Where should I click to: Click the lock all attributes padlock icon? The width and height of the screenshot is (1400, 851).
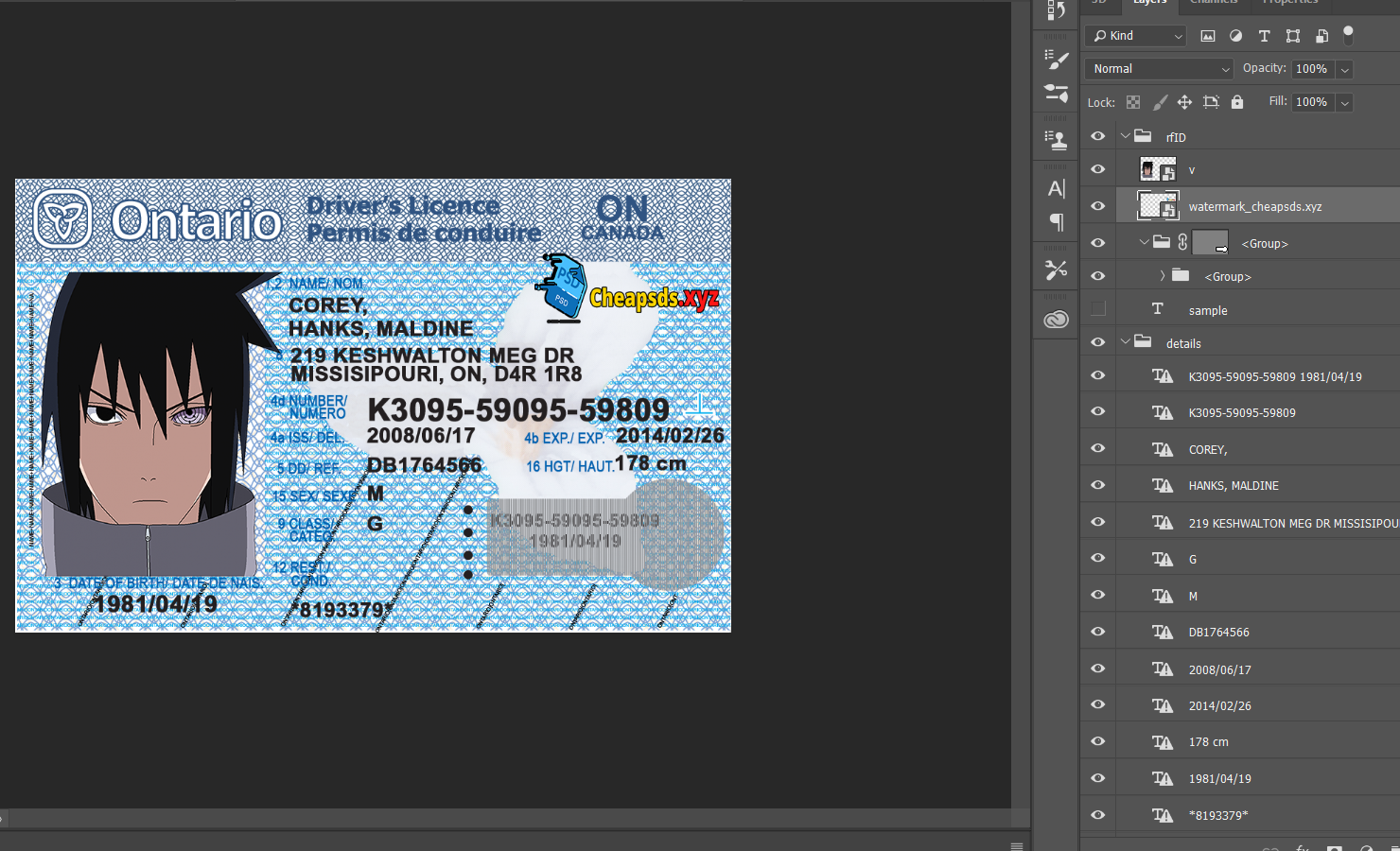(x=1237, y=102)
